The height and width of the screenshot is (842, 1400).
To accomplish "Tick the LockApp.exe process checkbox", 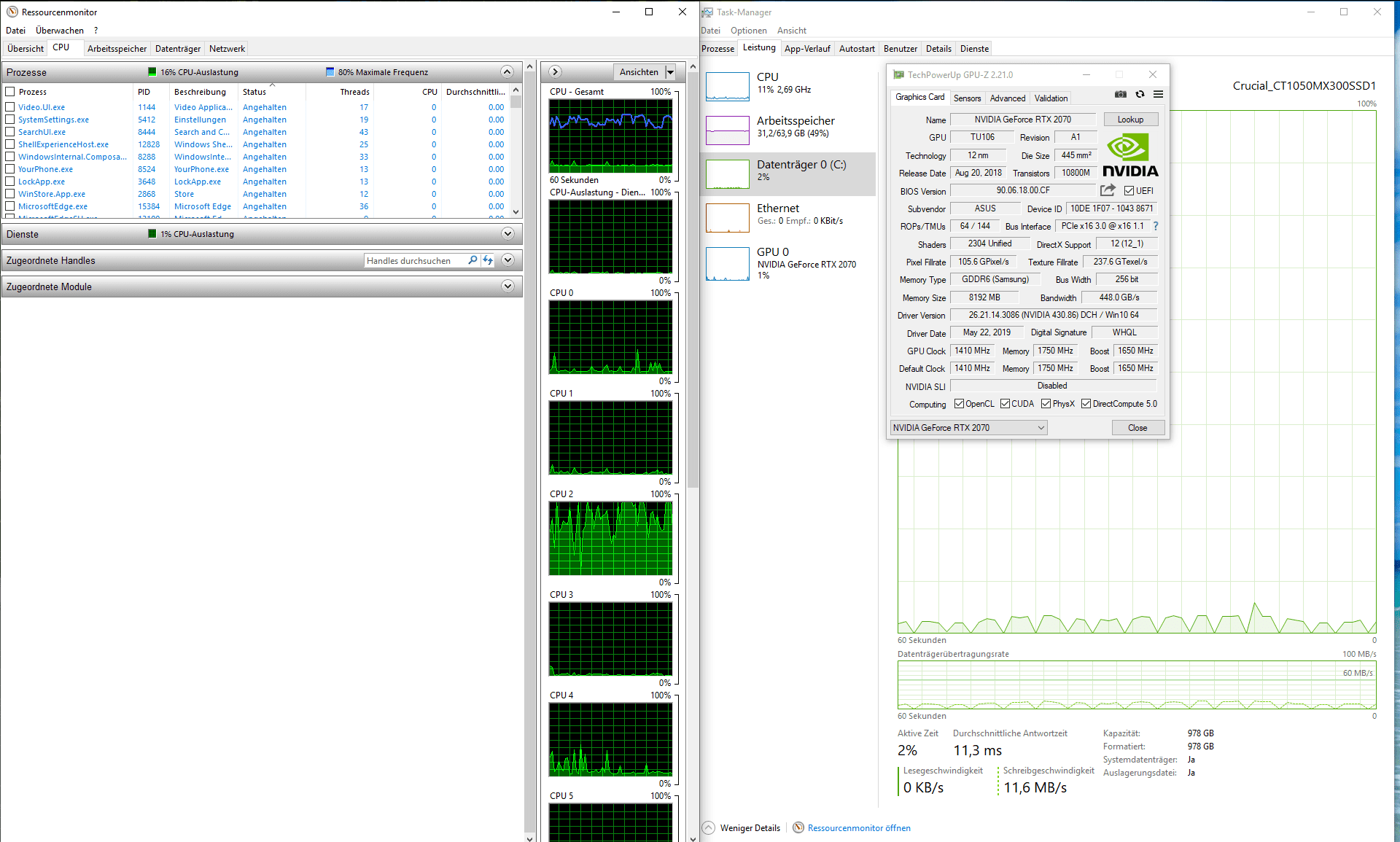I will (10, 182).
